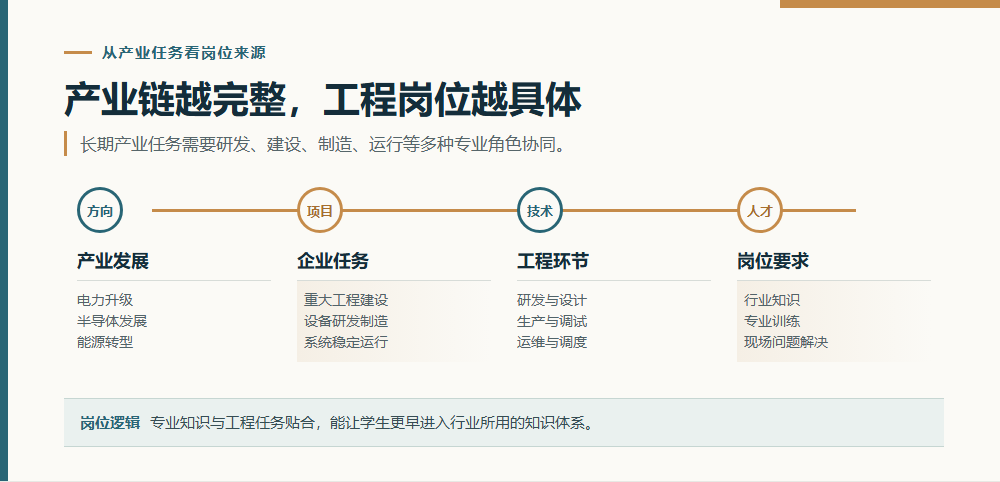
Task: Select the heading 产业发展
Action: [x=113, y=261]
